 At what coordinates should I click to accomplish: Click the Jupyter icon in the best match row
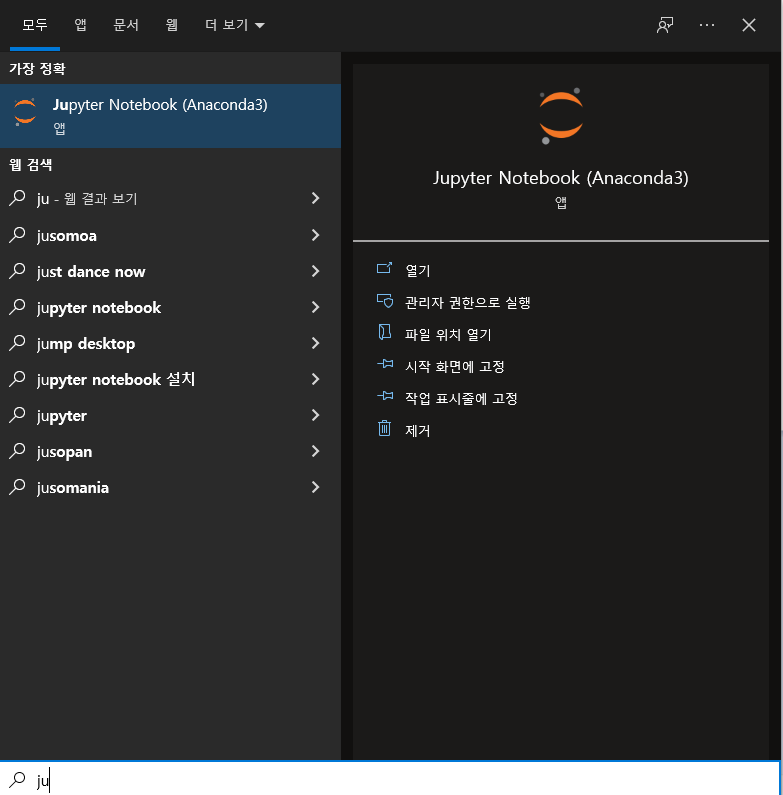point(25,112)
